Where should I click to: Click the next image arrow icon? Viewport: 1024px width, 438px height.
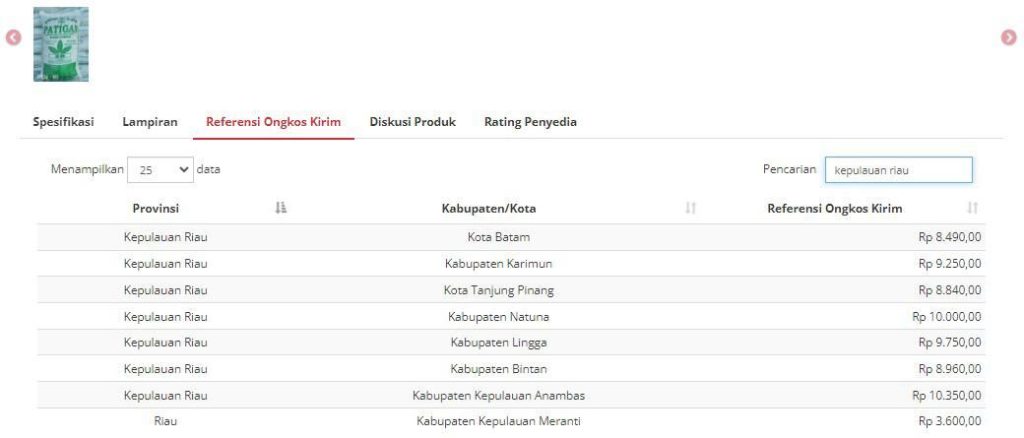pos(1008,37)
